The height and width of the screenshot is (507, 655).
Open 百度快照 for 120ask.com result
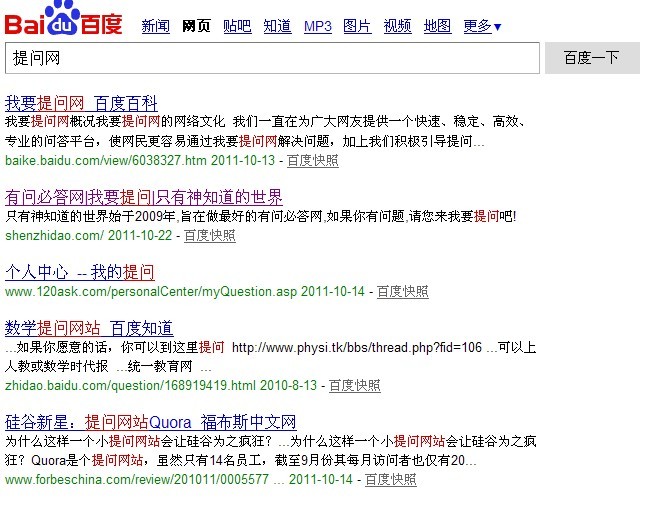[403, 292]
